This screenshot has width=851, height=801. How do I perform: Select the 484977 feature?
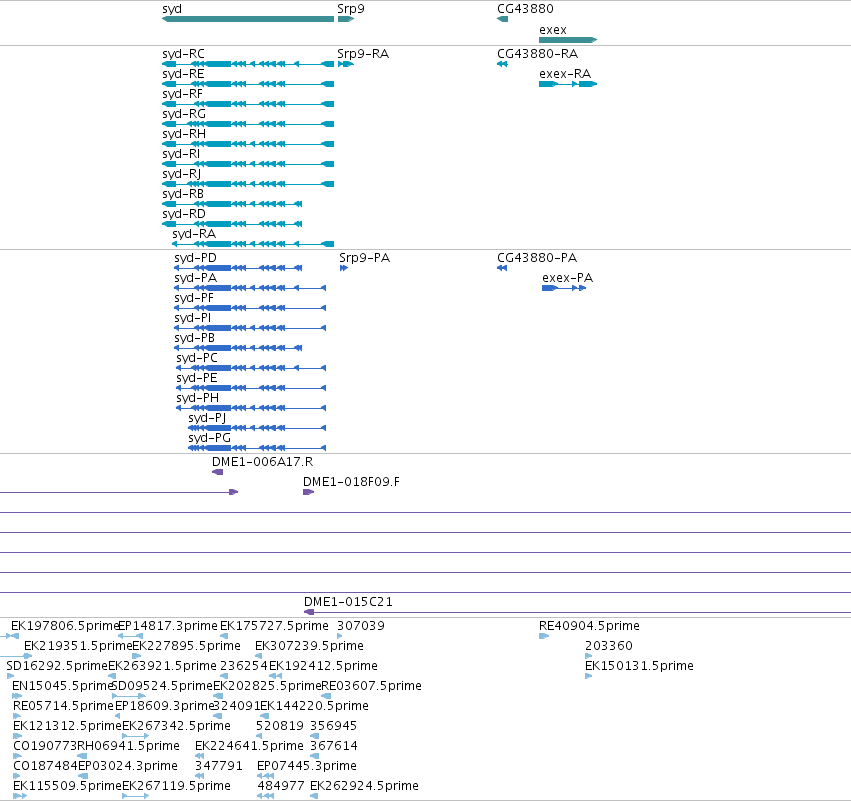point(265,797)
